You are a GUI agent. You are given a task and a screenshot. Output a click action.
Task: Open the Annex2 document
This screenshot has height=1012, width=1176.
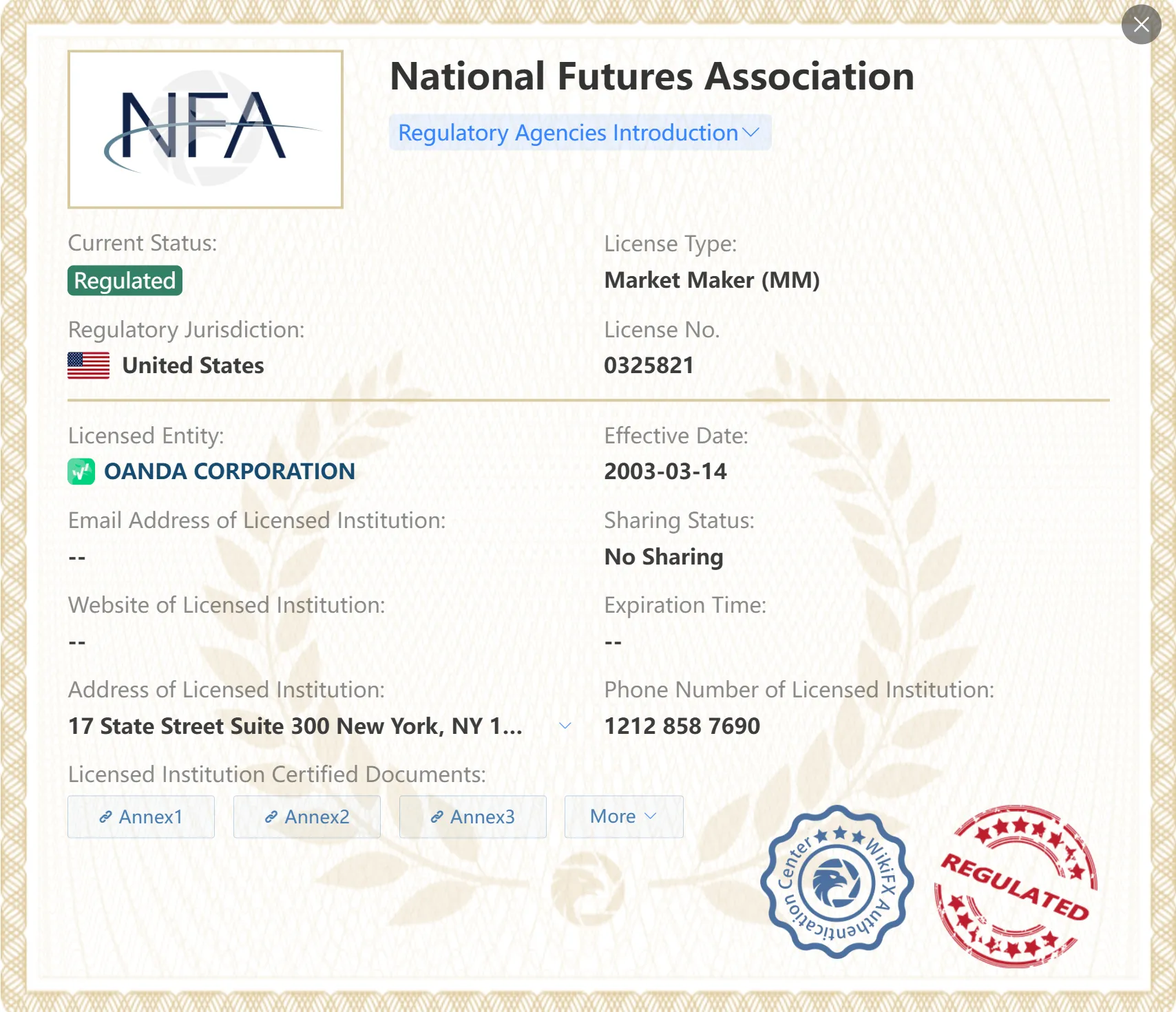(307, 816)
